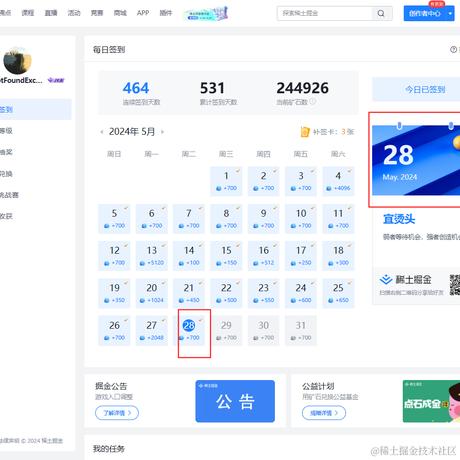Click the 244926 ore count
This screenshot has height=460, width=460.
303,88
